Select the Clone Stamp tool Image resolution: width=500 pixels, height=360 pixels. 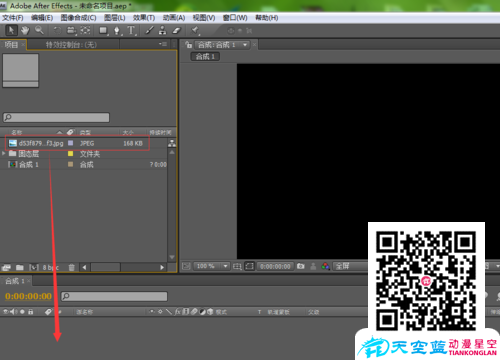(162, 31)
